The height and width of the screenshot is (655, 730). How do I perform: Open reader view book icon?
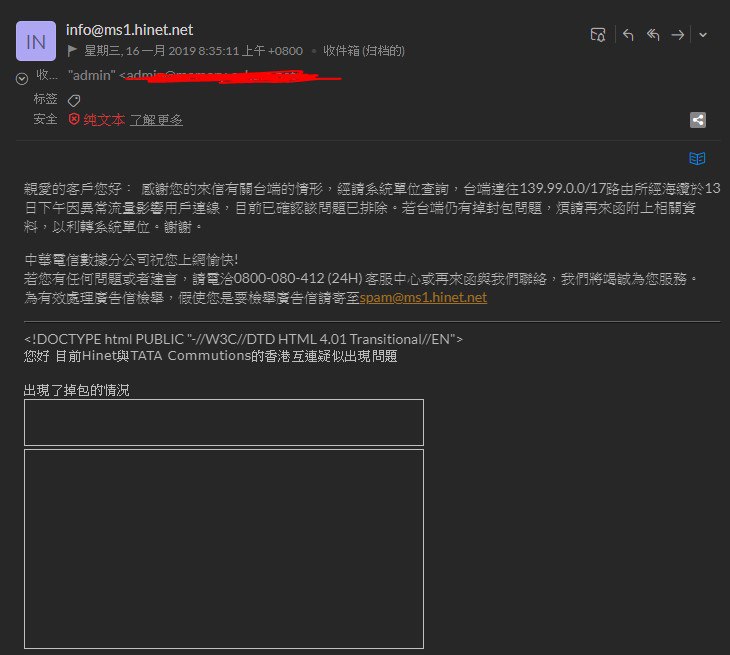(x=697, y=159)
